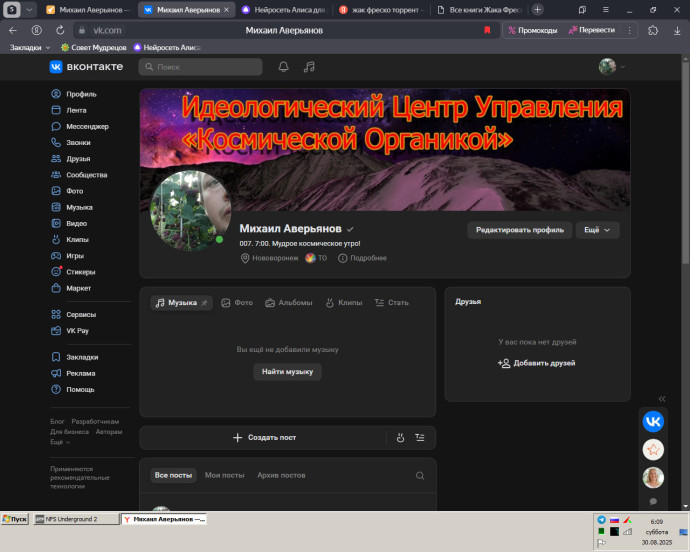
Task: Open account menu beside avatar
Action: 623,67
